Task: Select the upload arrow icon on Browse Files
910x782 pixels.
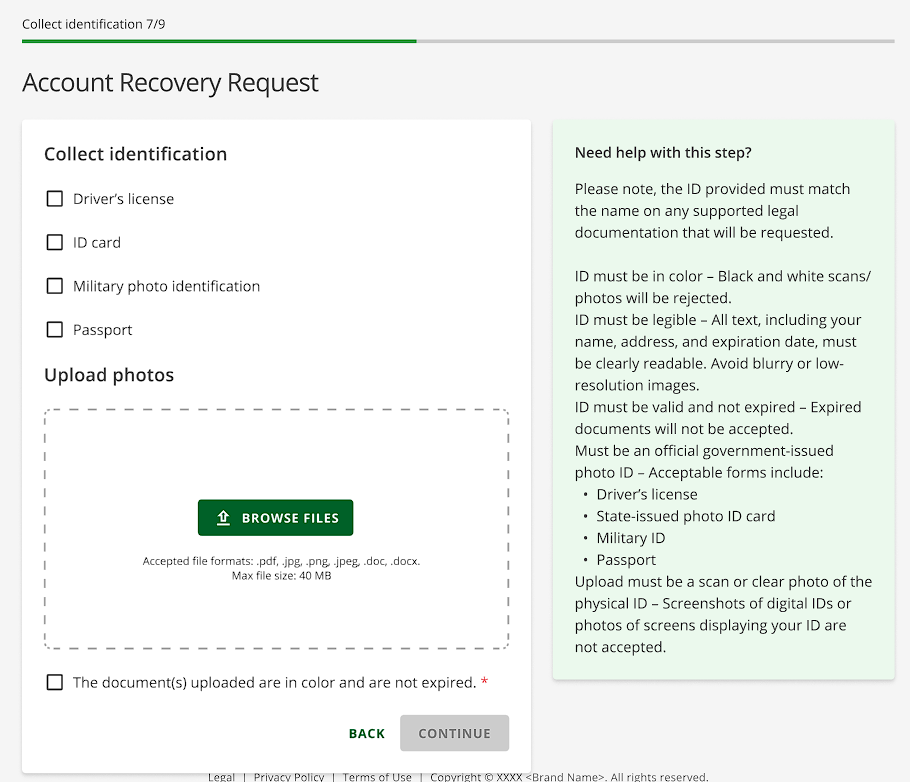Action: tap(222, 517)
